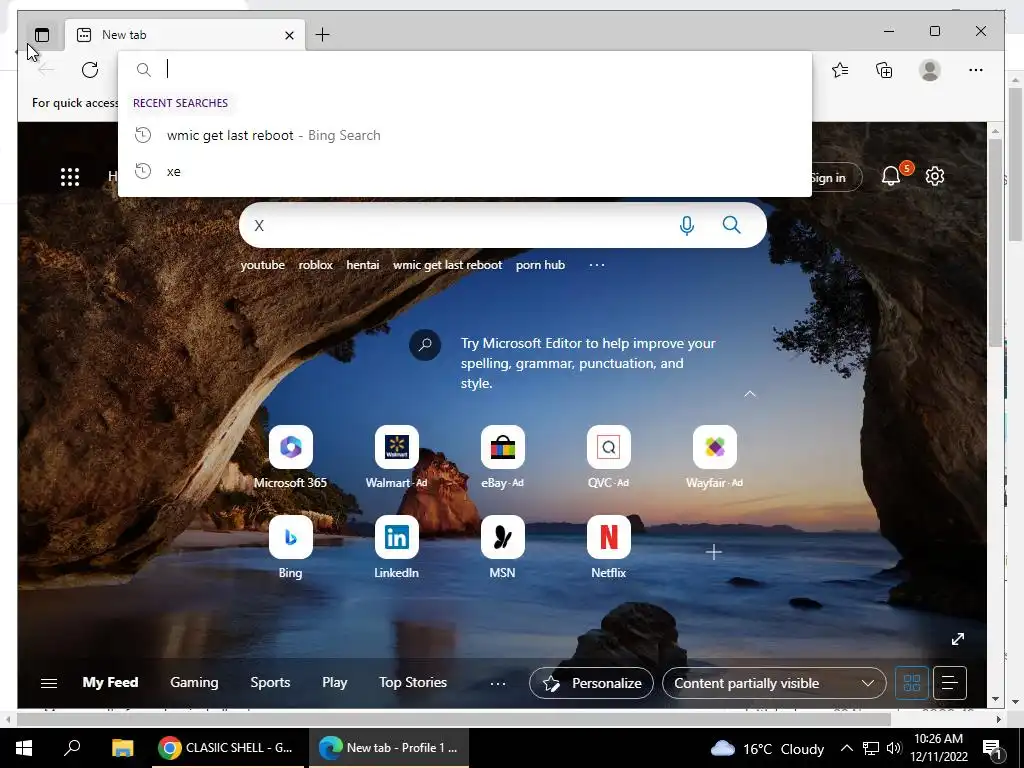
Task: Click the roblox trending search link
Action: click(315, 265)
